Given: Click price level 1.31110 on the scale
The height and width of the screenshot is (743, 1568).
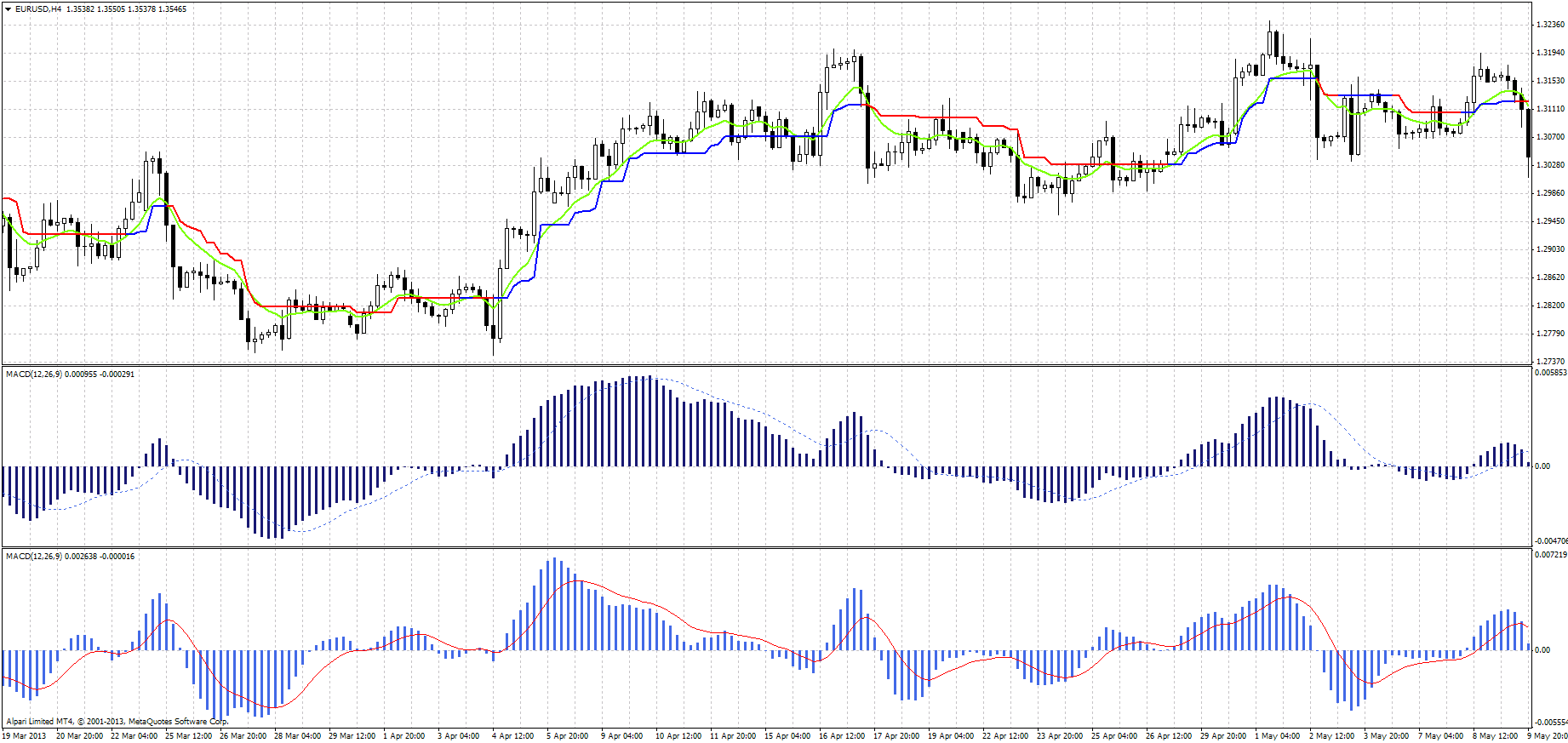Looking at the screenshot, I should pos(1551,109).
